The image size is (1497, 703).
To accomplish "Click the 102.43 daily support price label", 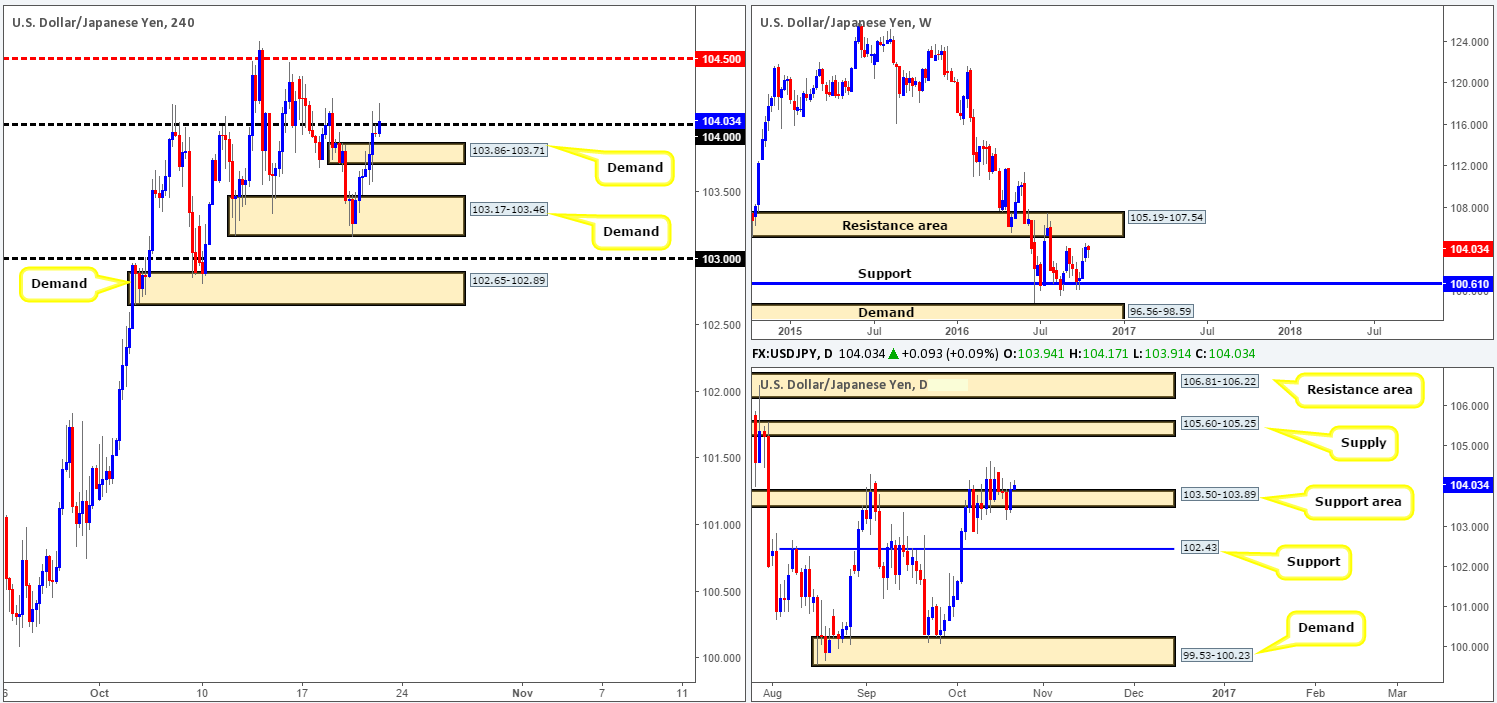I will coord(1199,548).
